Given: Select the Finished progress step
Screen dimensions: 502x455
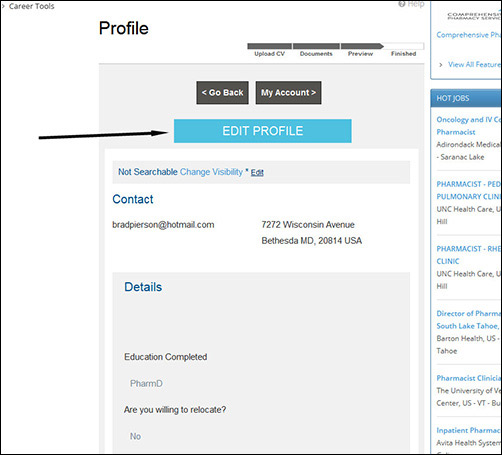Looking at the screenshot, I should [404, 50].
